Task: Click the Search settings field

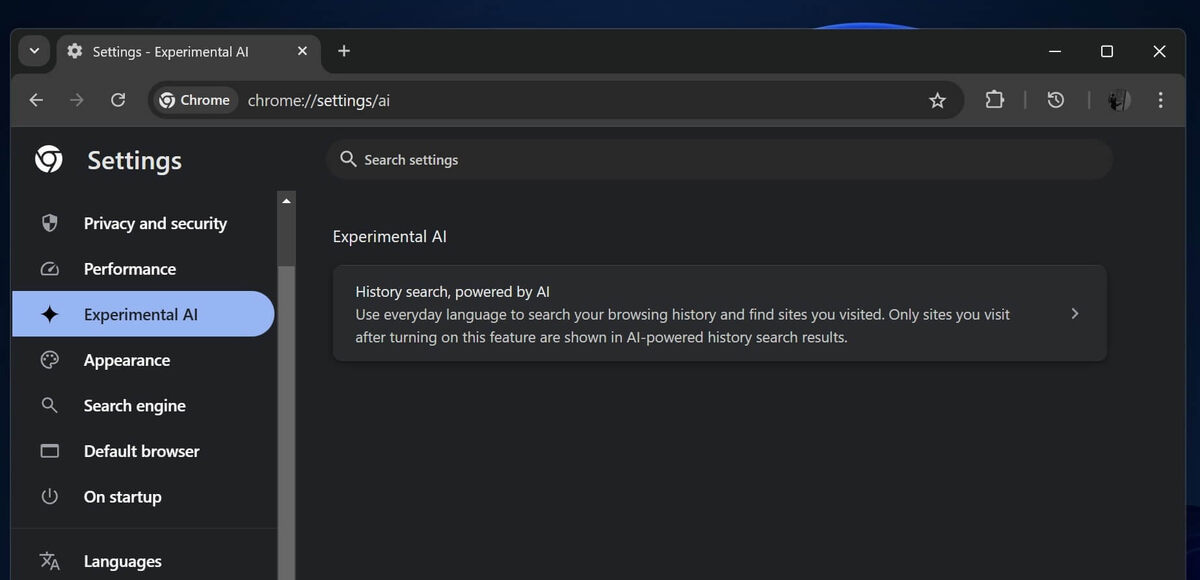Action: (720, 160)
